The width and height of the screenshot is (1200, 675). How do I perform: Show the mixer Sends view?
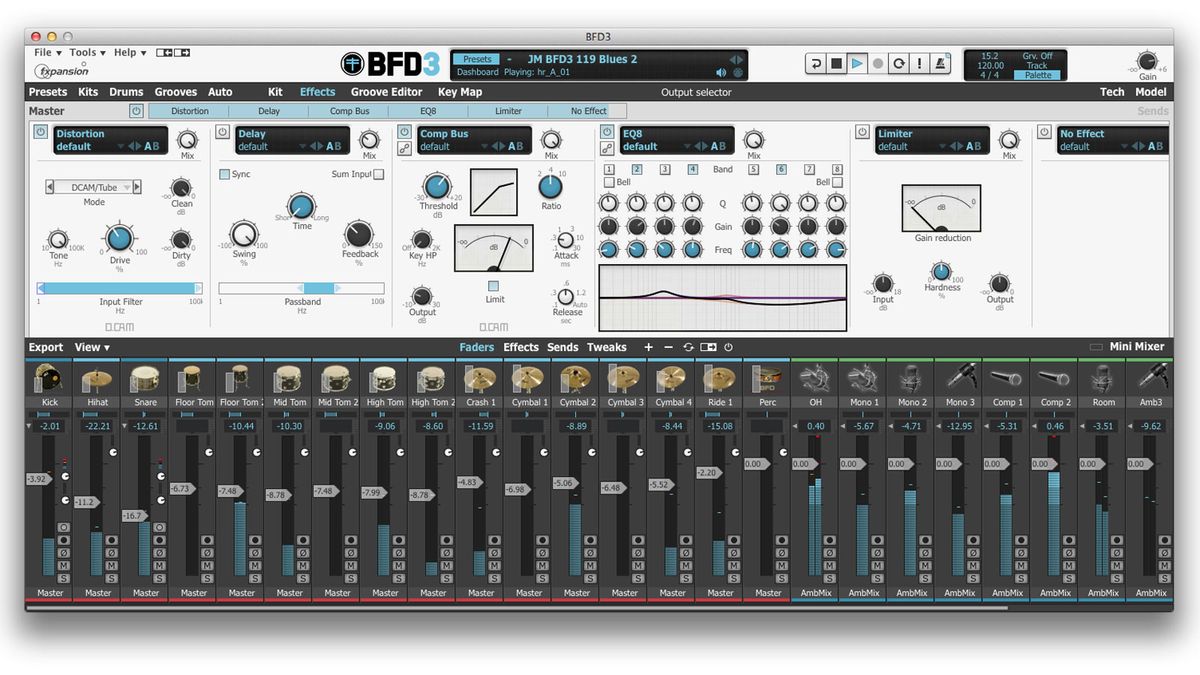point(562,347)
